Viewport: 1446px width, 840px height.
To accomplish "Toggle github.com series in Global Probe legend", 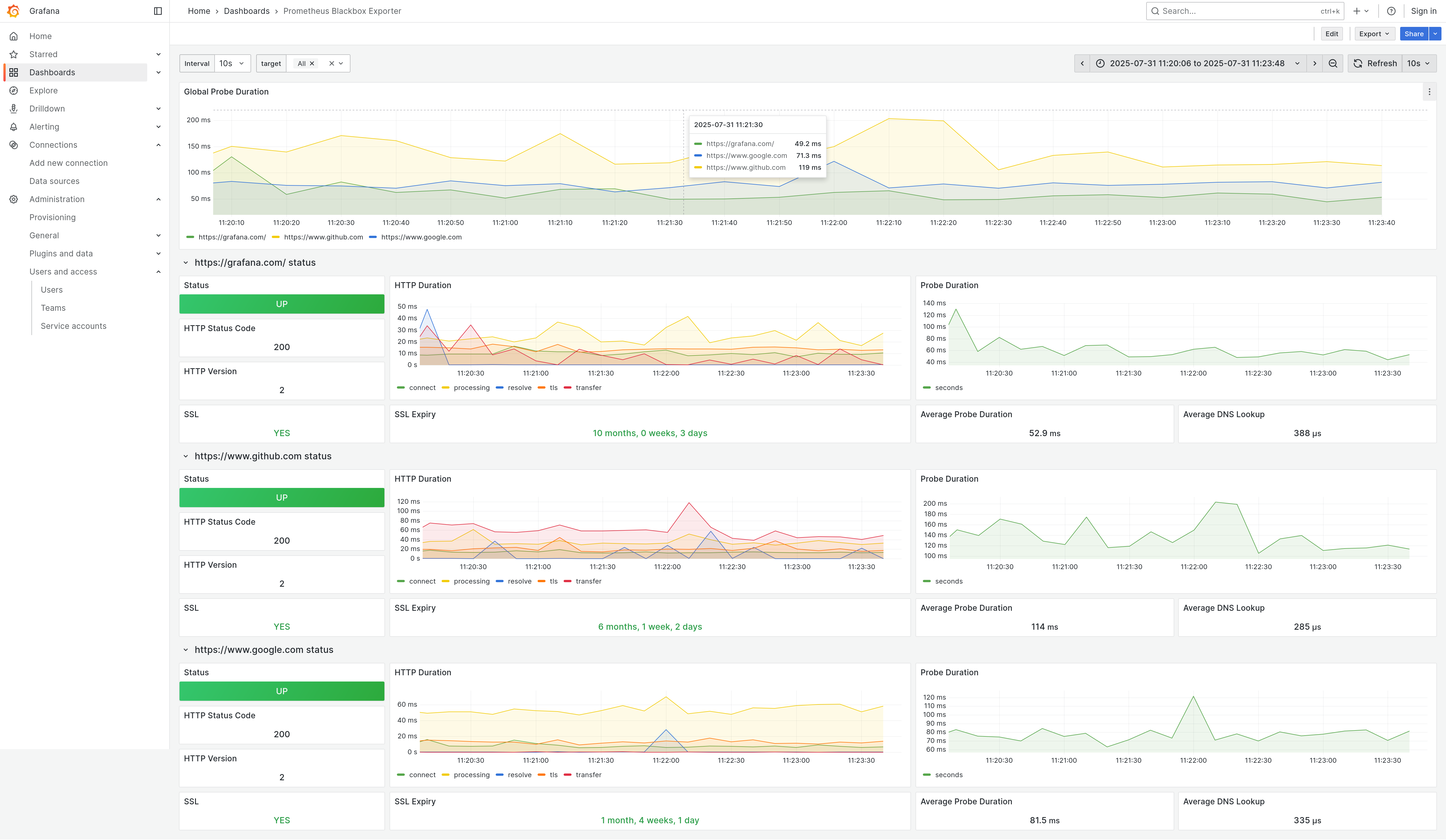I will [x=323, y=237].
